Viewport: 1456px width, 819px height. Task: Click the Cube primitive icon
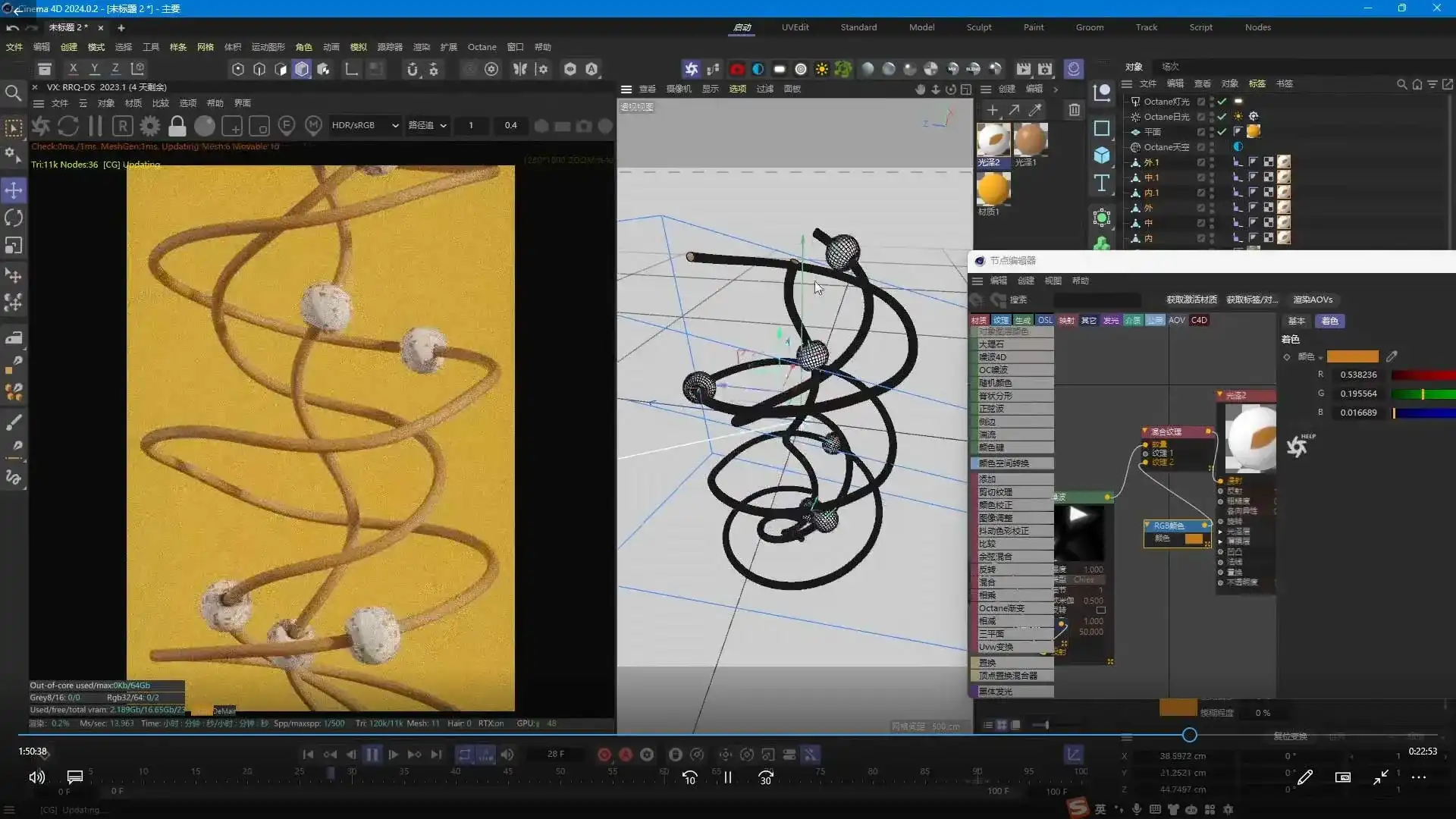coord(1102,156)
